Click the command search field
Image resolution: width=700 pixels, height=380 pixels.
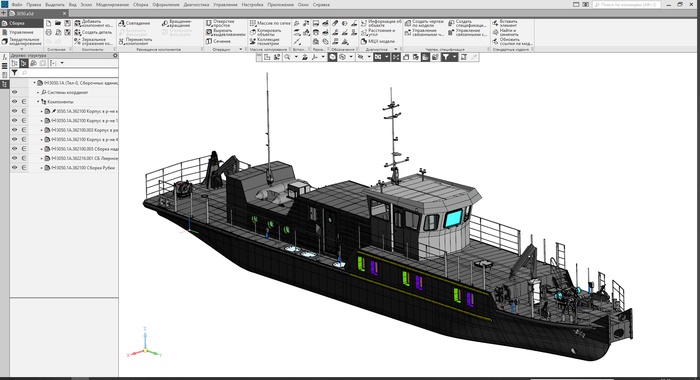click(627, 4)
